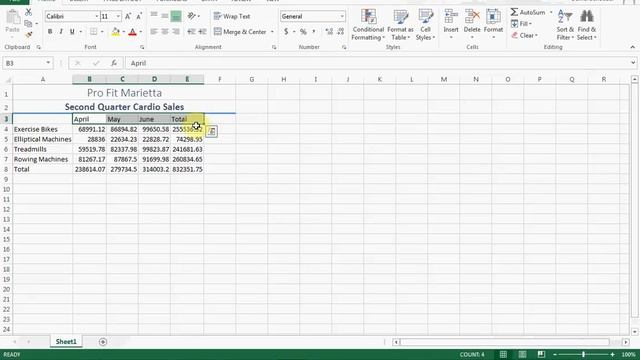
Task: Toggle Bold formatting
Action: [x=50, y=31]
